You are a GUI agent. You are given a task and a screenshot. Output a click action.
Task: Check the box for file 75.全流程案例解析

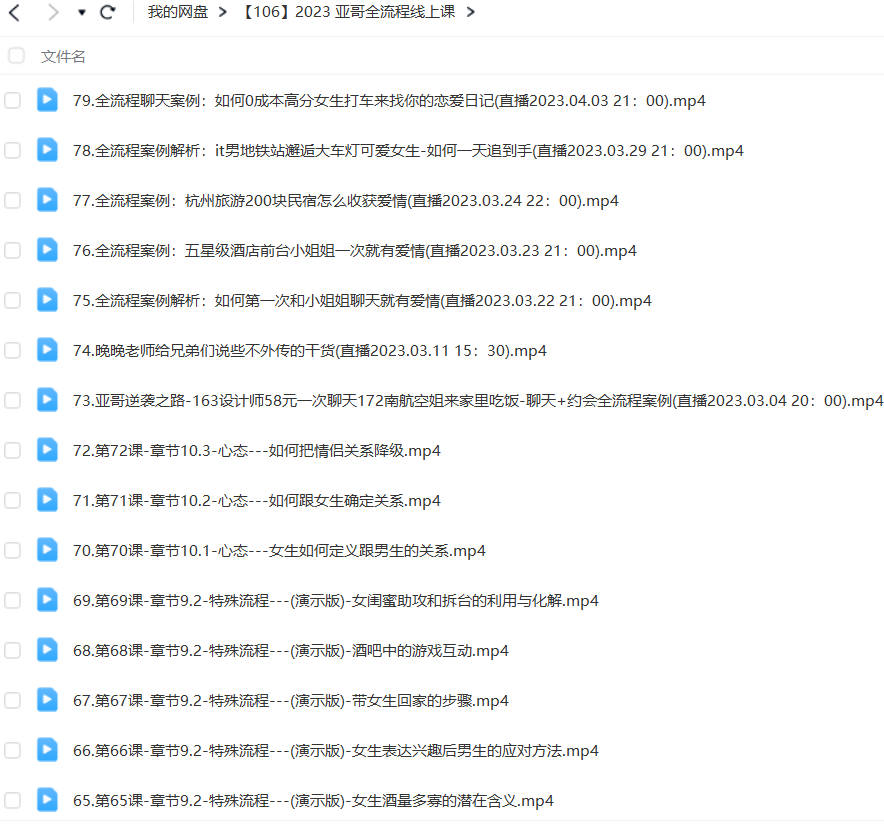coord(12,300)
